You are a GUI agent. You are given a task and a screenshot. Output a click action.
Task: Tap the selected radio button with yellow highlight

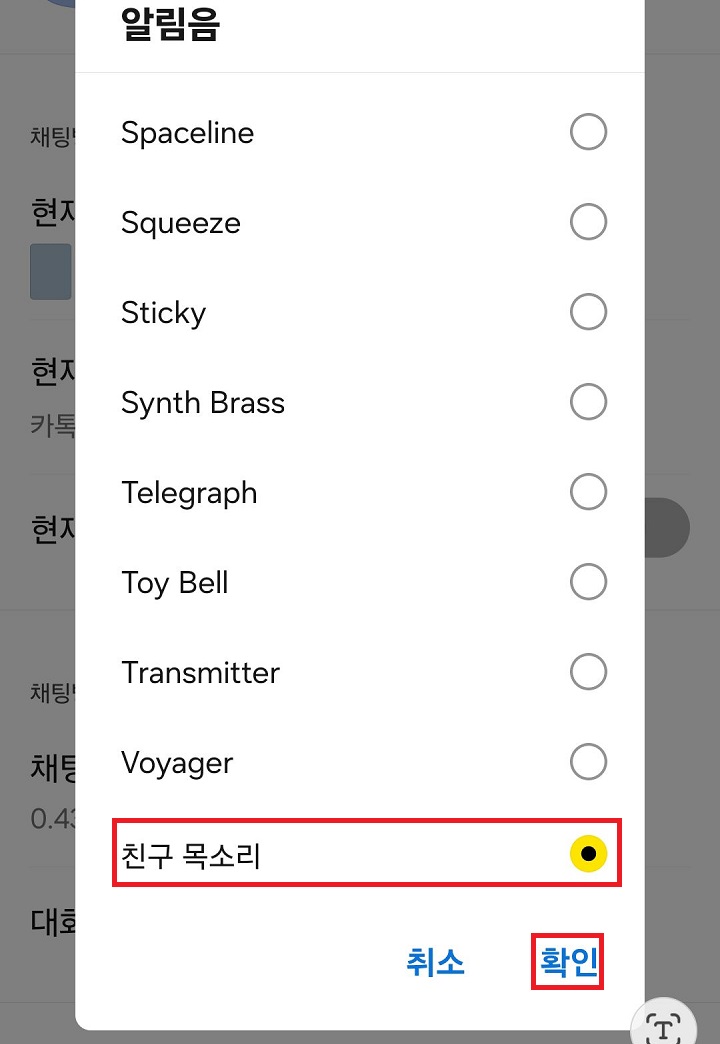click(x=590, y=853)
